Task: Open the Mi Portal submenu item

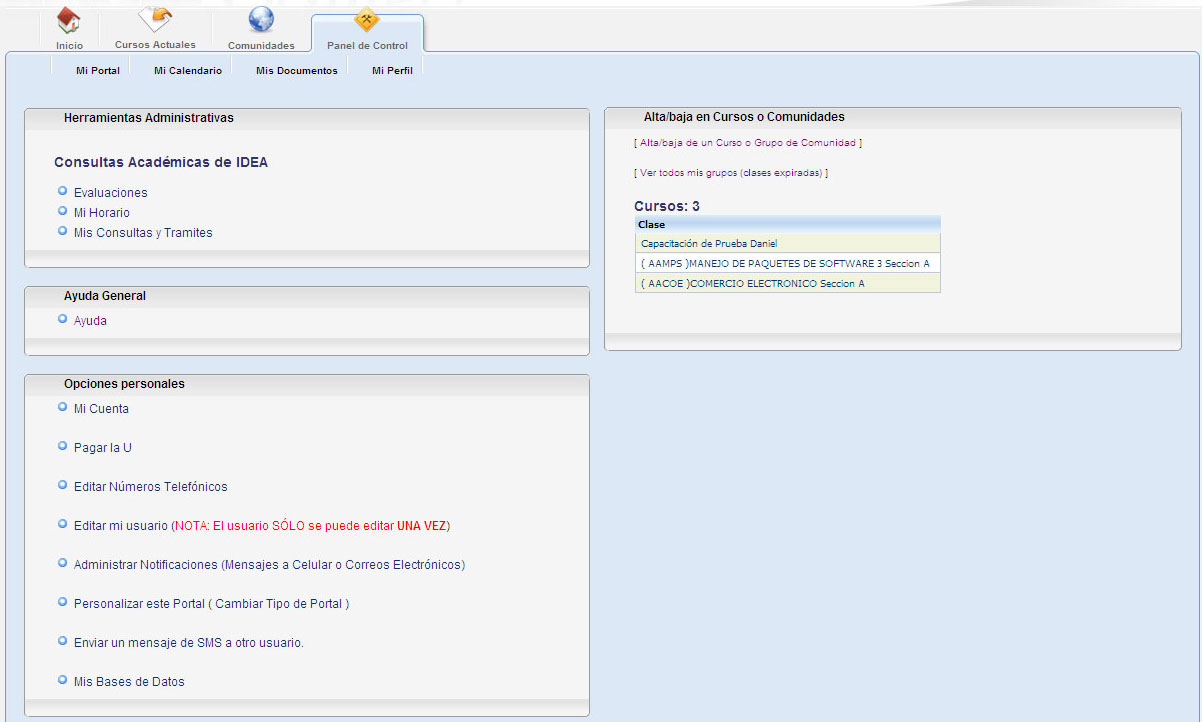Action: 98,71
